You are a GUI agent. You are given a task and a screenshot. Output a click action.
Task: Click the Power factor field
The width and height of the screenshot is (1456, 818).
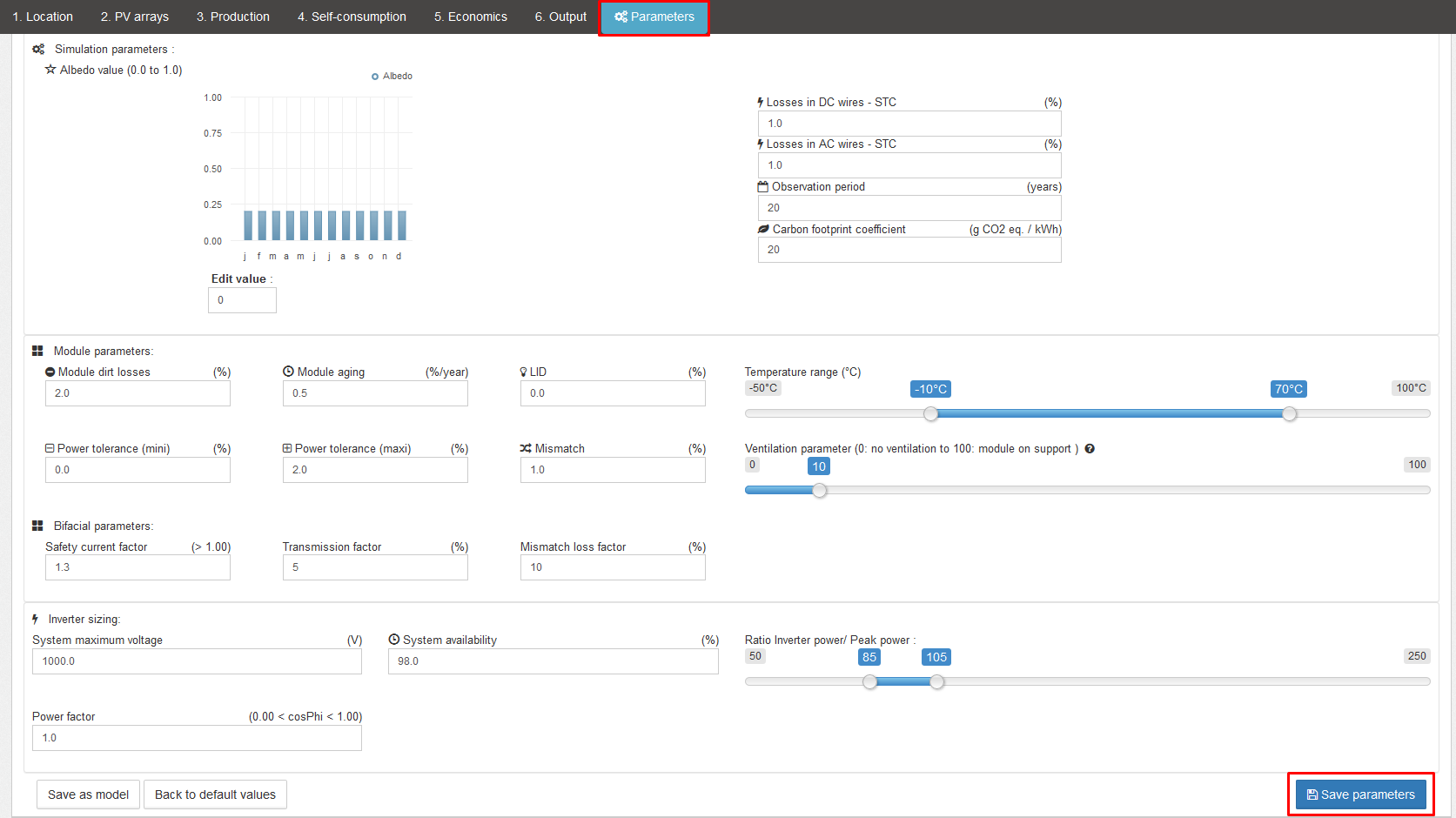click(x=197, y=738)
